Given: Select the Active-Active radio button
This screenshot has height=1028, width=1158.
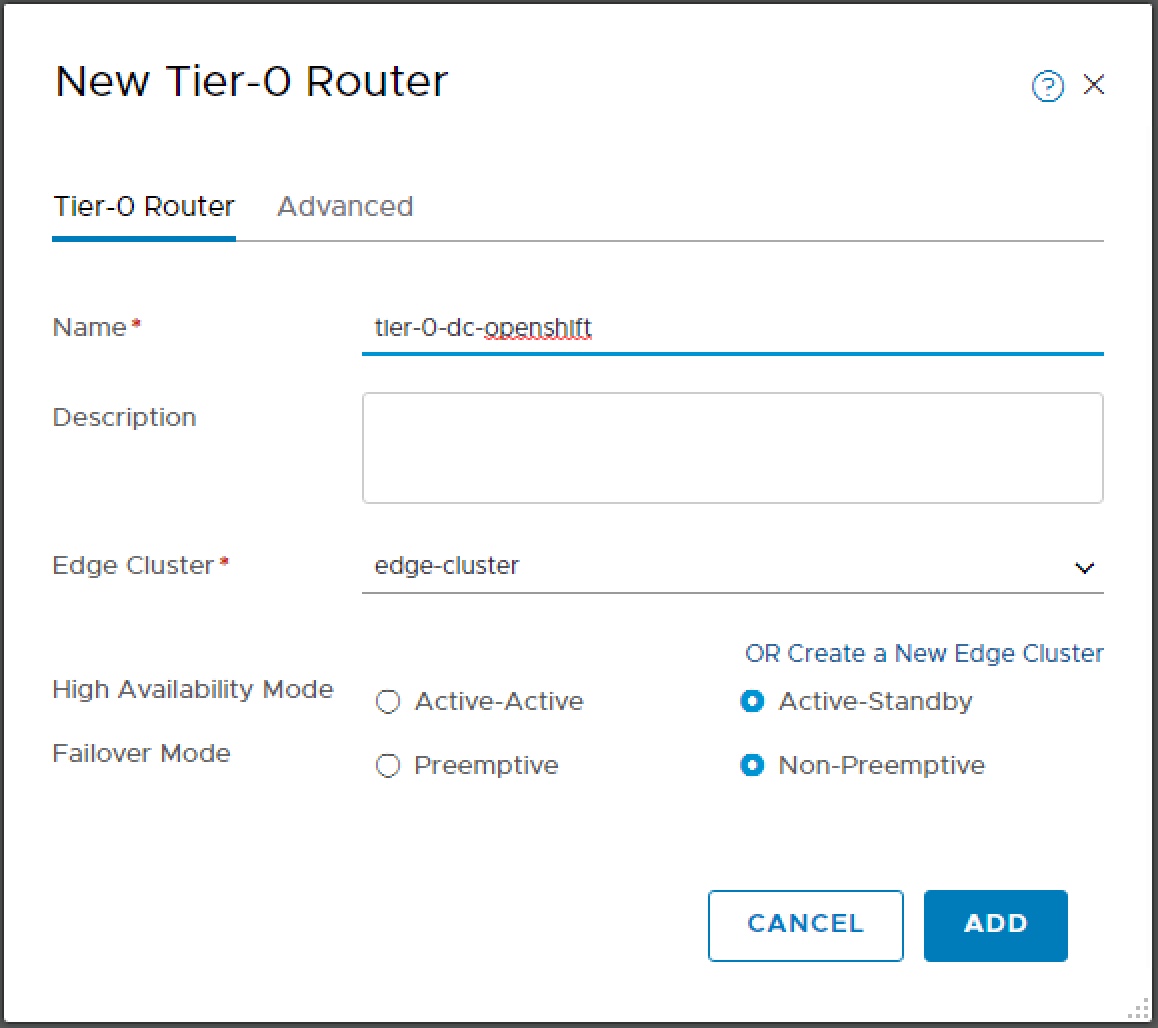Looking at the screenshot, I should click(388, 701).
